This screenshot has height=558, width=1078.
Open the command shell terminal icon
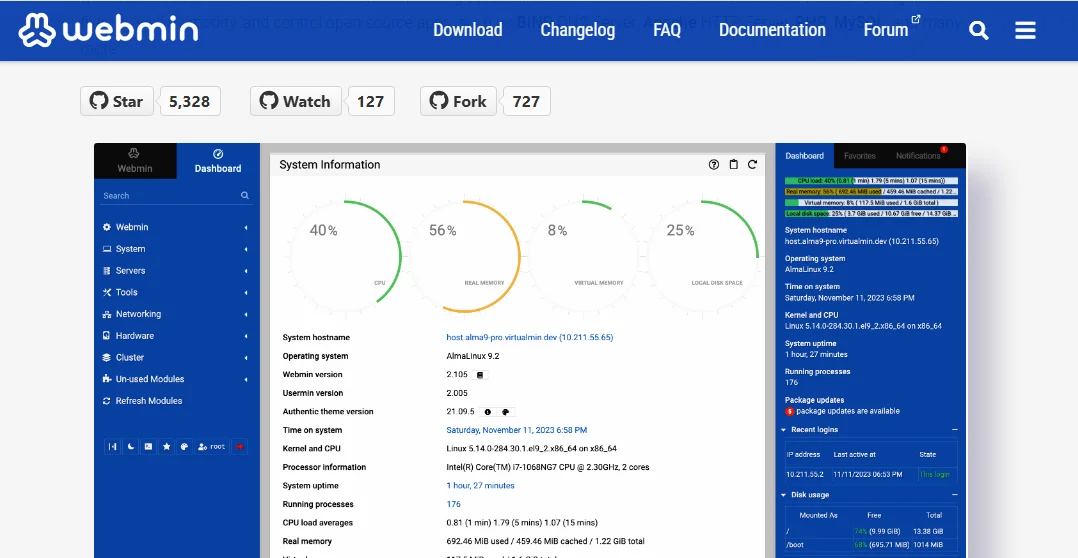click(148, 447)
